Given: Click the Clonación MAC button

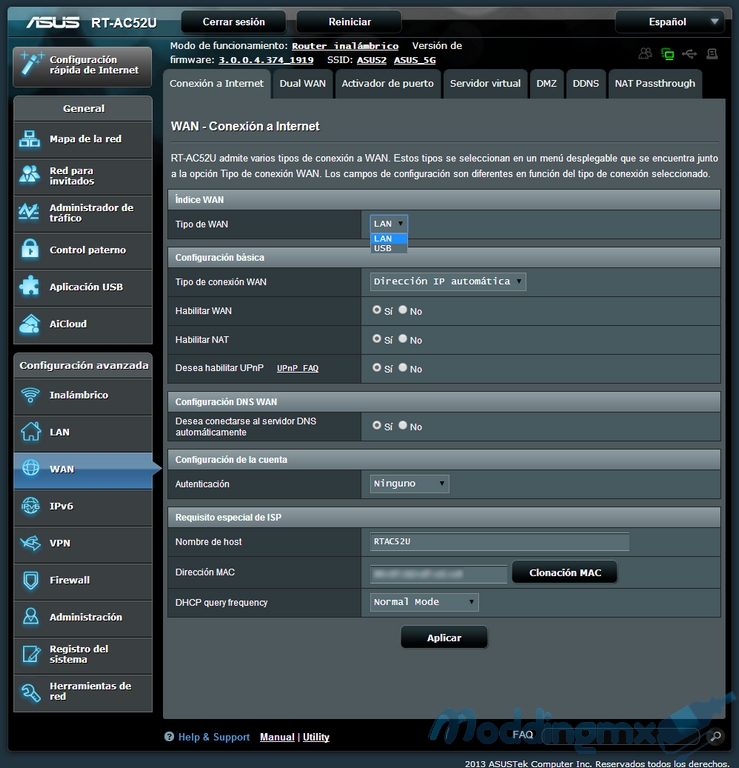Looking at the screenshot, I should click(x=565, y=573).
